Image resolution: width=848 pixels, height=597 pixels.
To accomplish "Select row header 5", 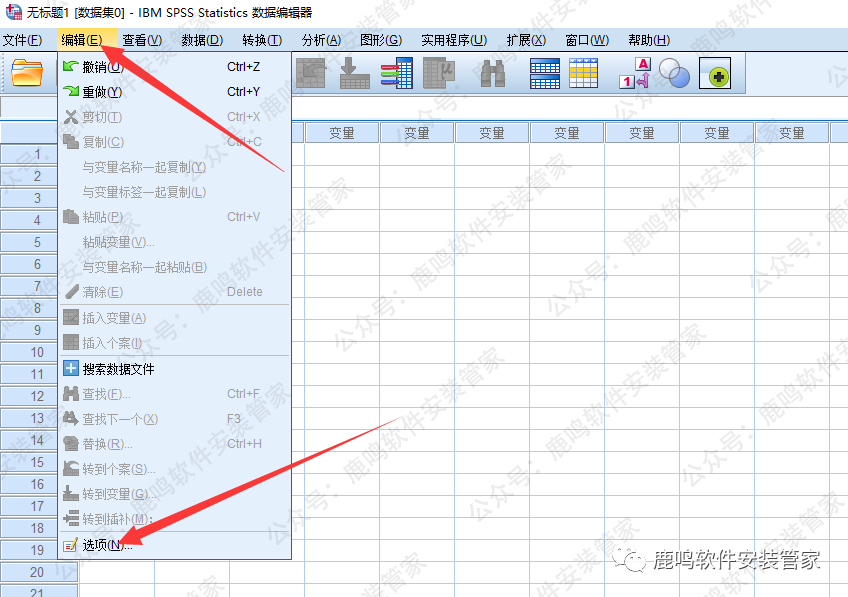I will (29, 242).
